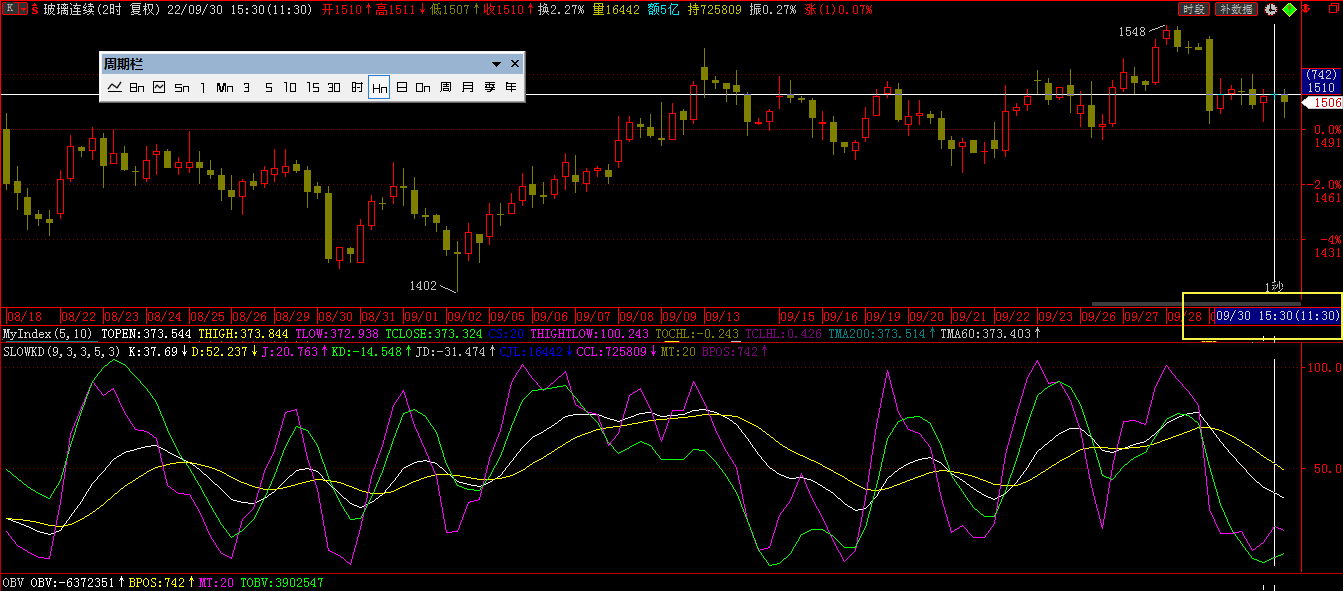Click the 09/22 date on timeline
Screen dimensions: 1343x591
pos(1012,315)
